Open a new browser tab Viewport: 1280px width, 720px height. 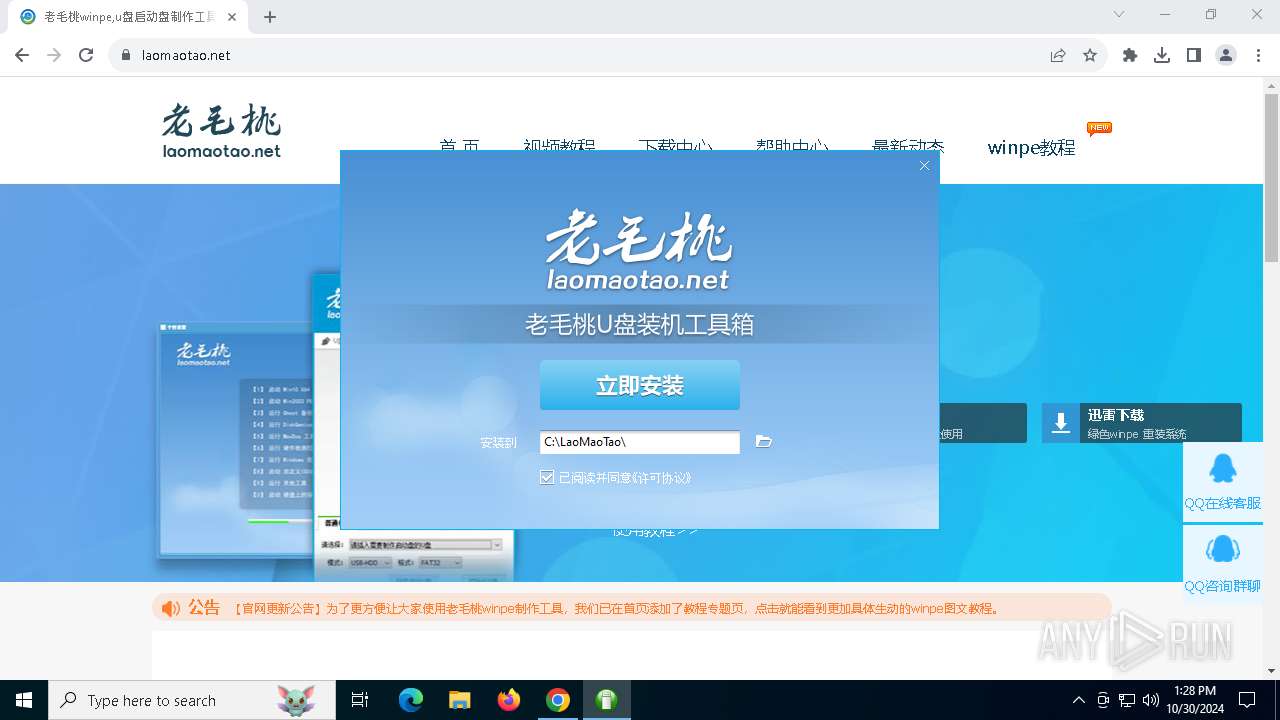pyautogui.click(x=270, y=16)
